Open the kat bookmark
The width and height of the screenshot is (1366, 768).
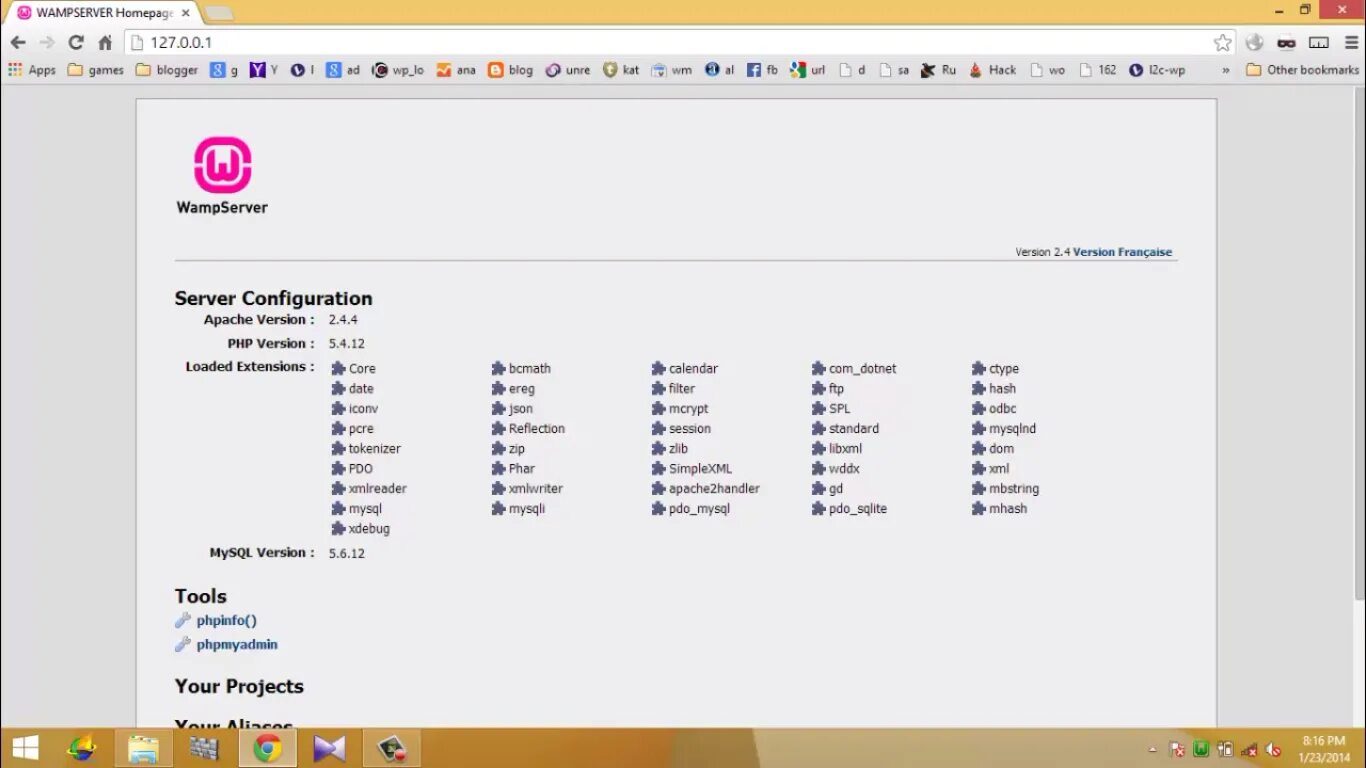tap(621, 70)
